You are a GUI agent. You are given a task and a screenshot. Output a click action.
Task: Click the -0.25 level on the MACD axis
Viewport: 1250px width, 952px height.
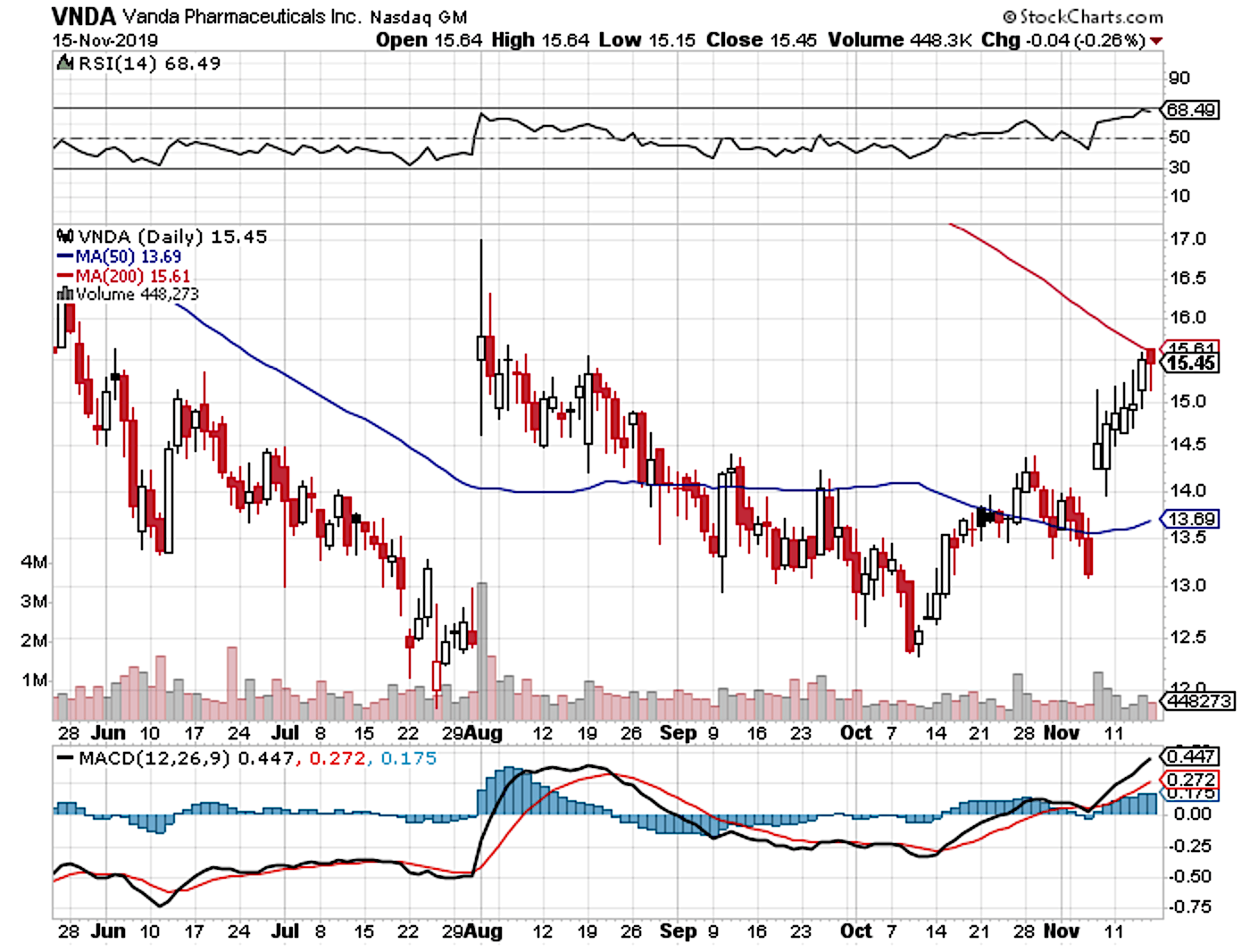1189,846
